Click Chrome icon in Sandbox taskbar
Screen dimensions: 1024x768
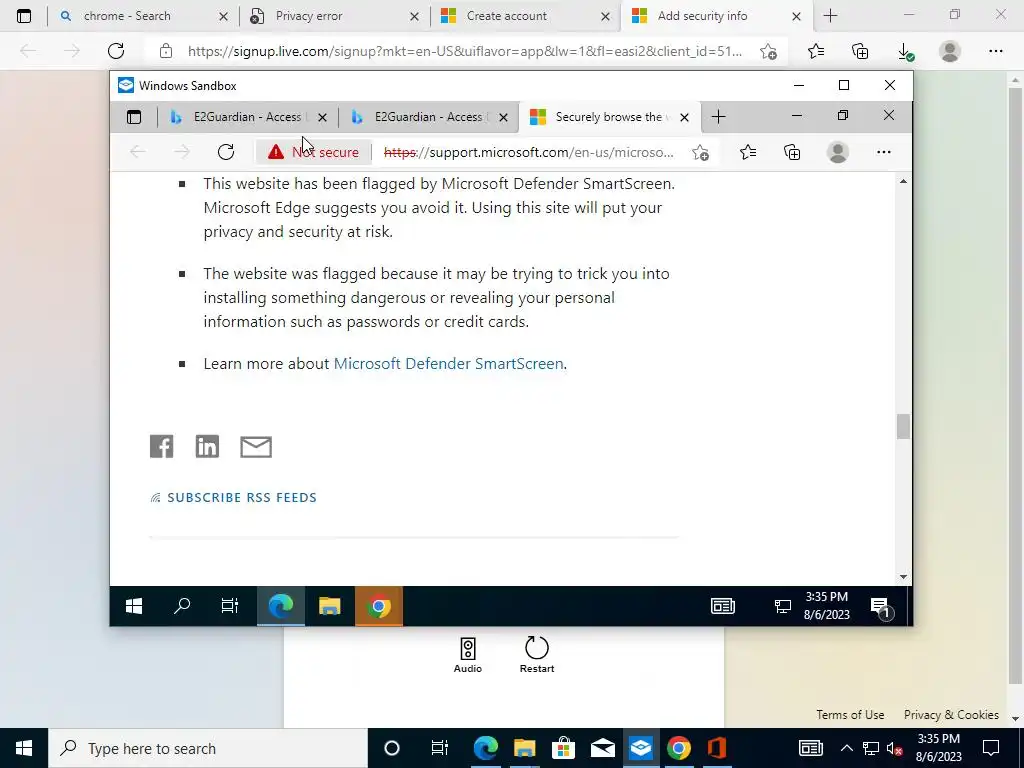click(379, 607)
